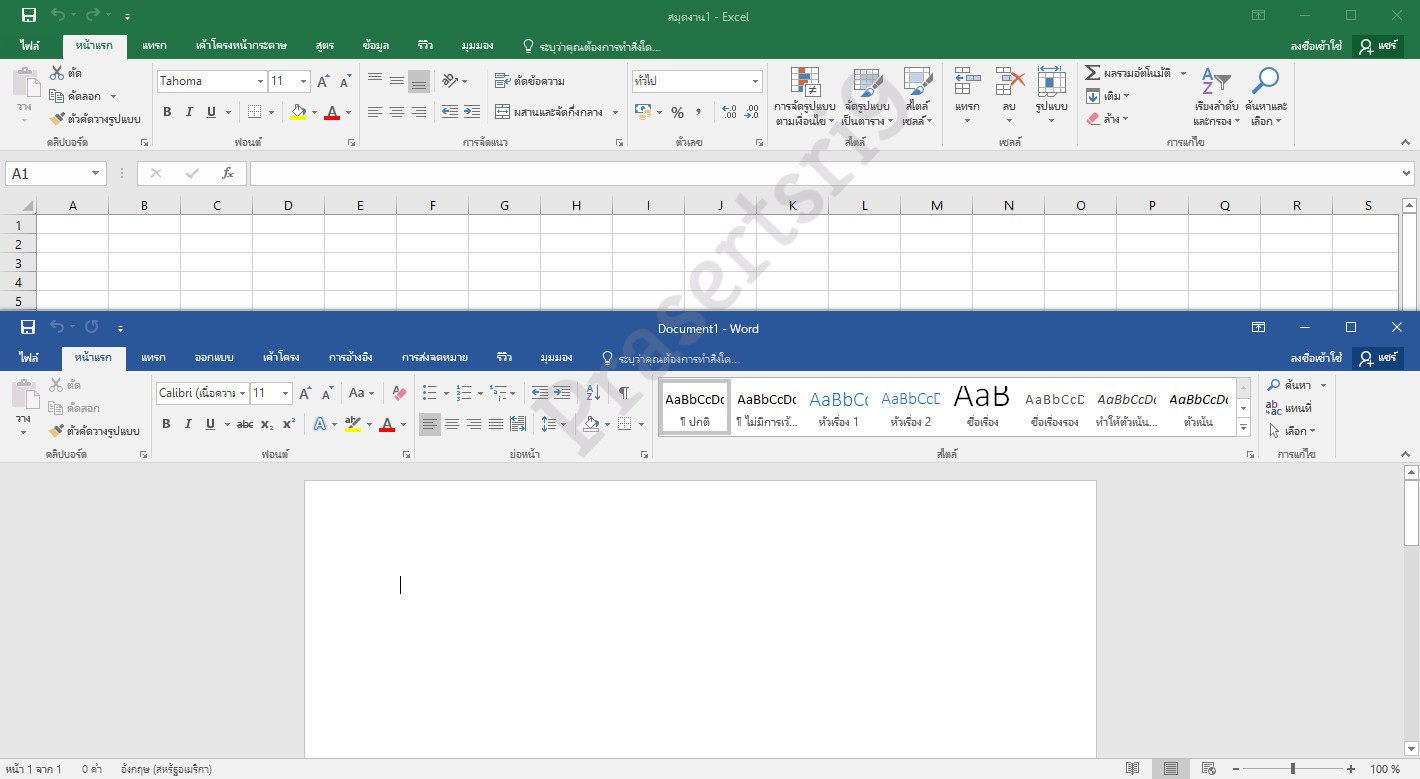This screenshot has width=1420, height=779.
Task: Click Excel percent style icon
Action: [x=677, y=112]
